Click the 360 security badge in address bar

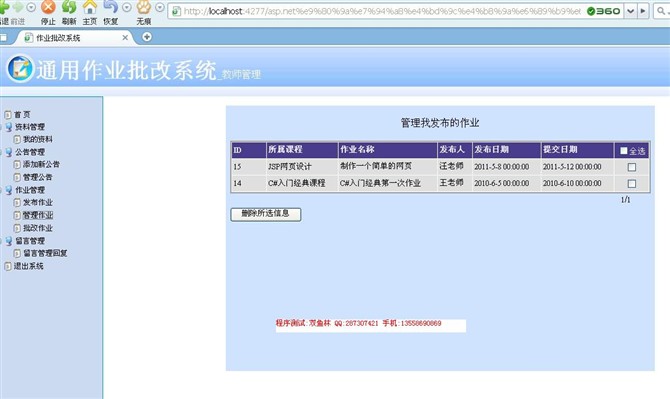(603, 11)
